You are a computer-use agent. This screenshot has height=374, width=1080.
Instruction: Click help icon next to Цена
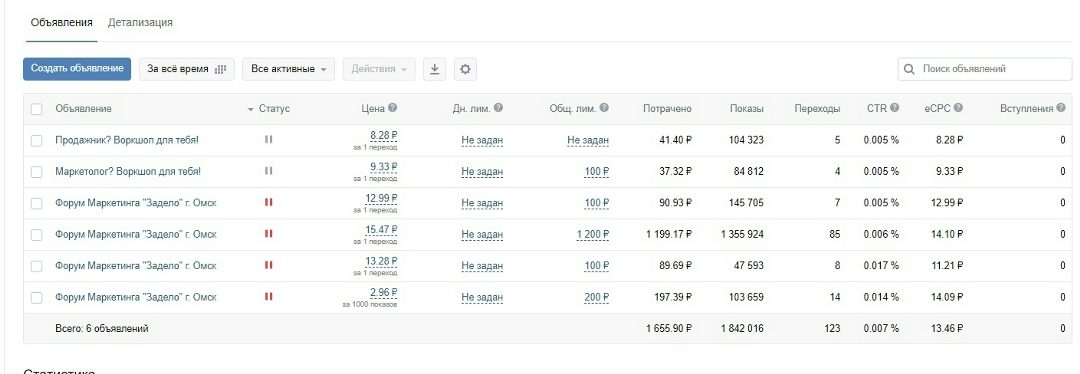[393, 108]
